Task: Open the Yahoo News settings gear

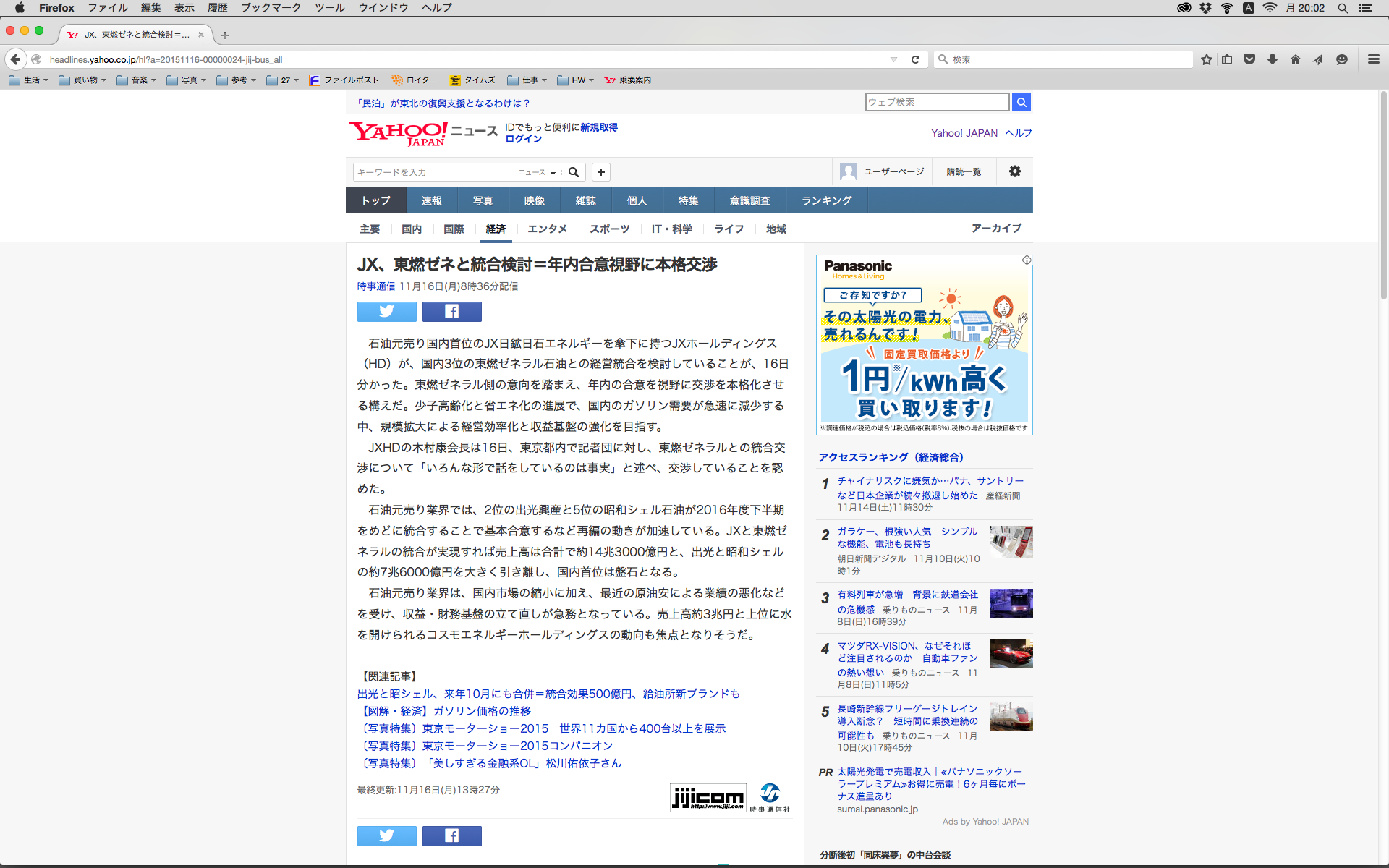Action: (1014, 171)
